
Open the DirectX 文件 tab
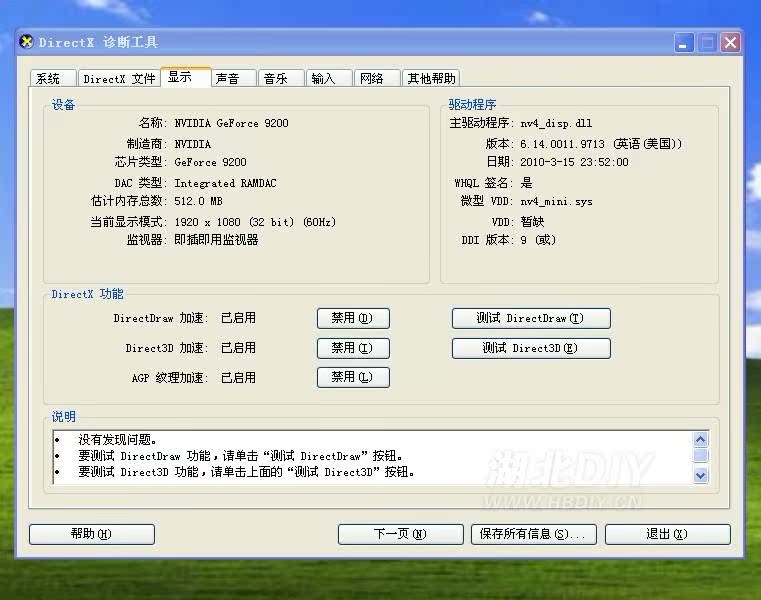(119, 78)
